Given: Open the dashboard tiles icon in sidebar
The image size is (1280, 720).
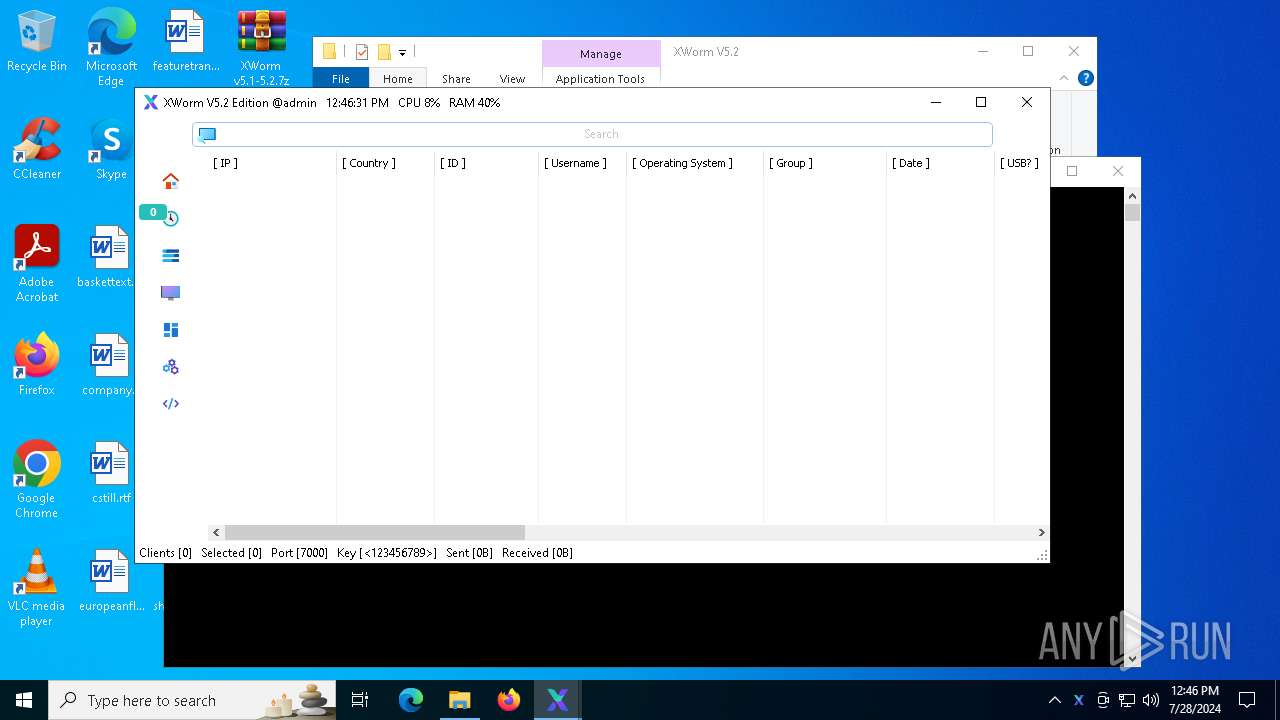Looking at the screenshot, I should [x=171, y=330].
